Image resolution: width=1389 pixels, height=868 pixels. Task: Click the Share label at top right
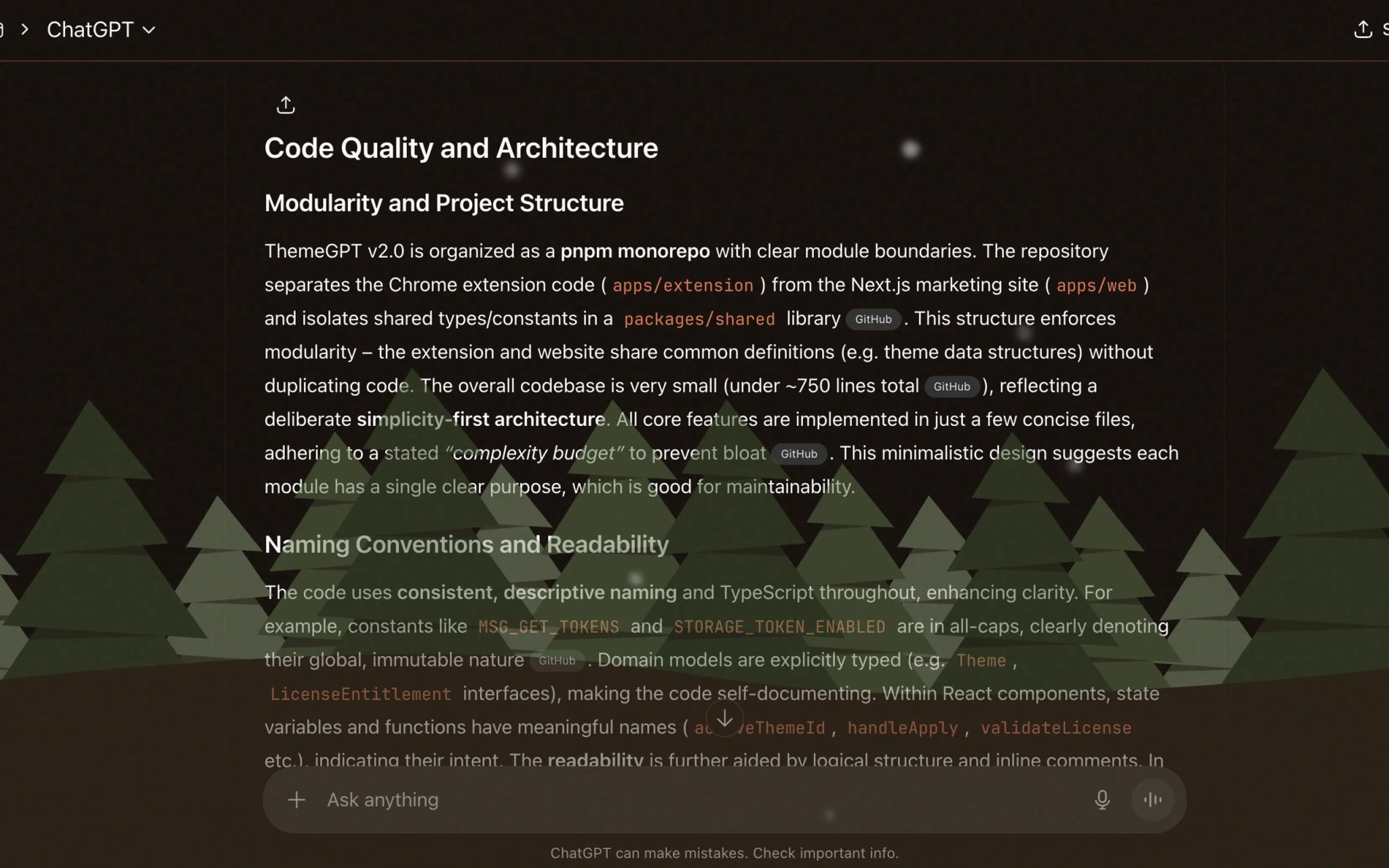coord(1386,29)
